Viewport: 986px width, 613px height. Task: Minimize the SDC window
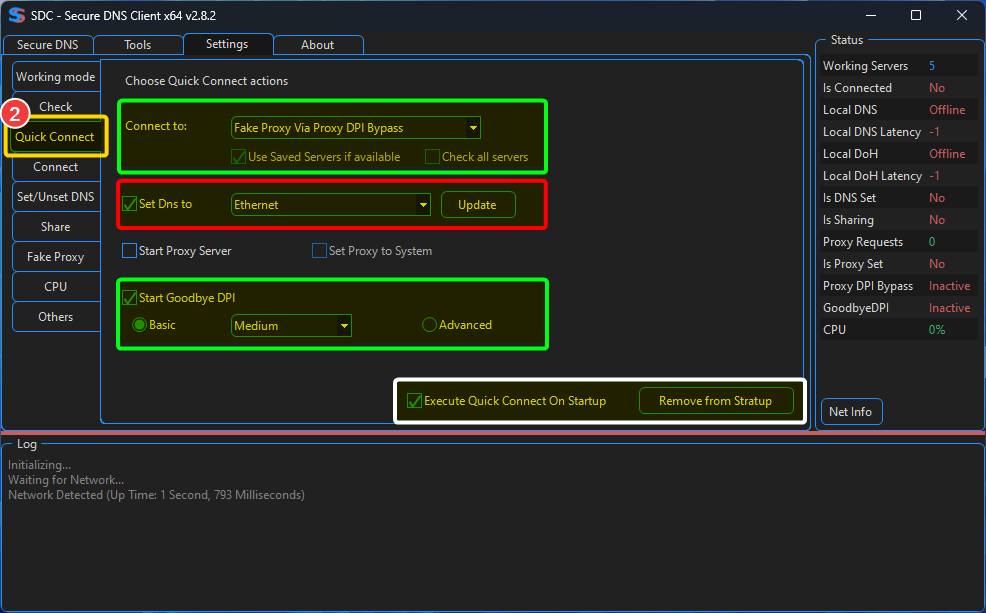point(871,15)
